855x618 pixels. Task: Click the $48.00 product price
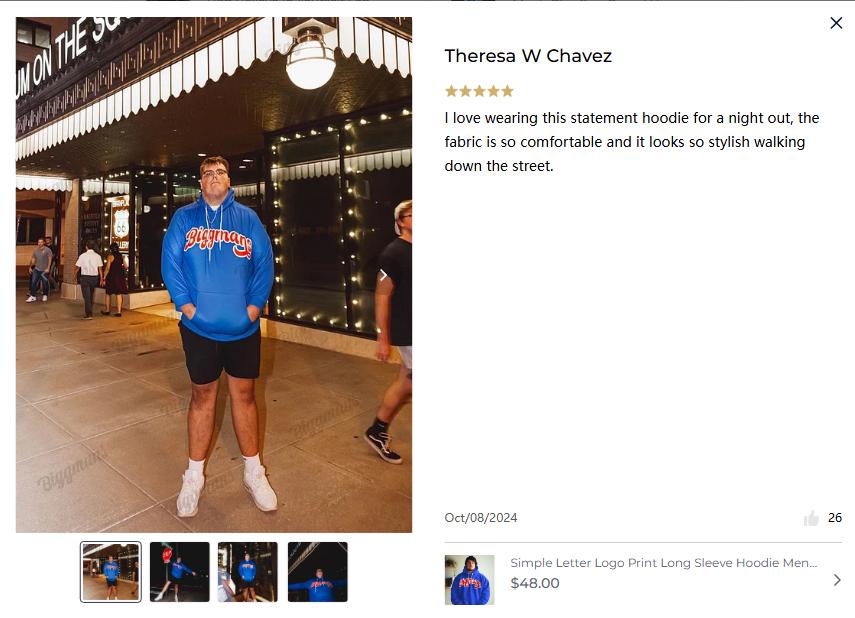(535, 583)
